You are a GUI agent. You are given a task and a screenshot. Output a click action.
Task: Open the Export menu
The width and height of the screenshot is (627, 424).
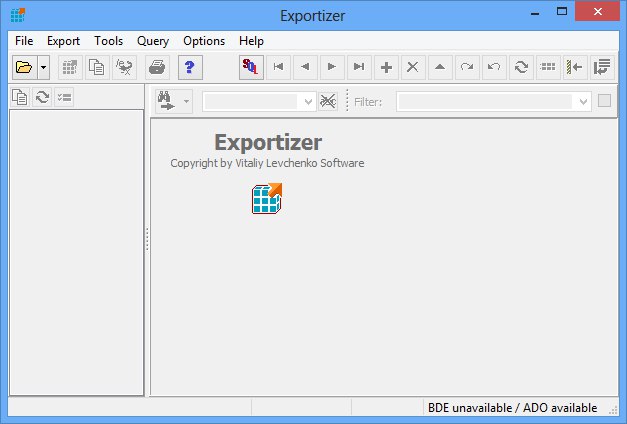pyautogui.click(x=63, y=41)
